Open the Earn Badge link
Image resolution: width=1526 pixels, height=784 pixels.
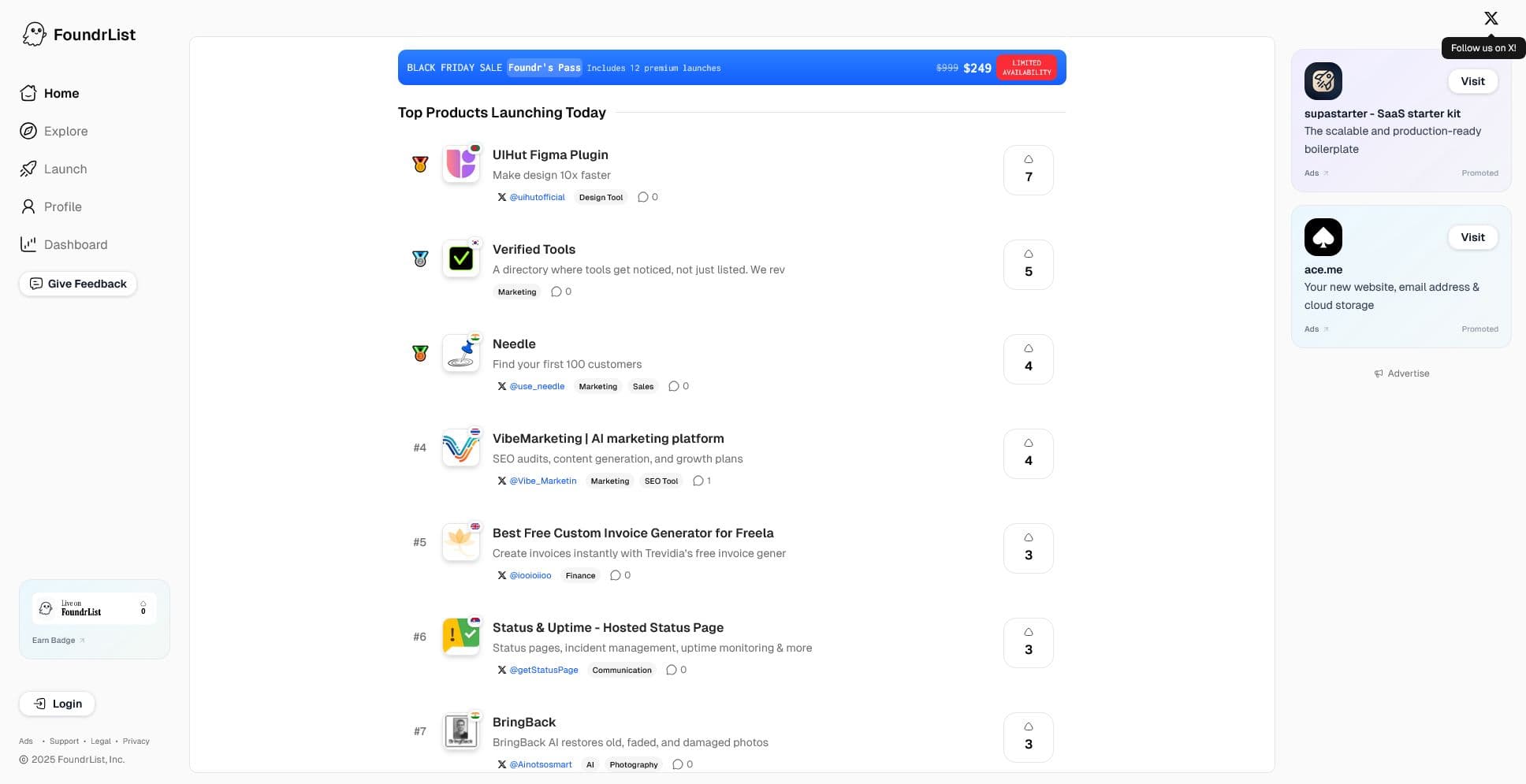pyautogui.click(x=53, y=640)
